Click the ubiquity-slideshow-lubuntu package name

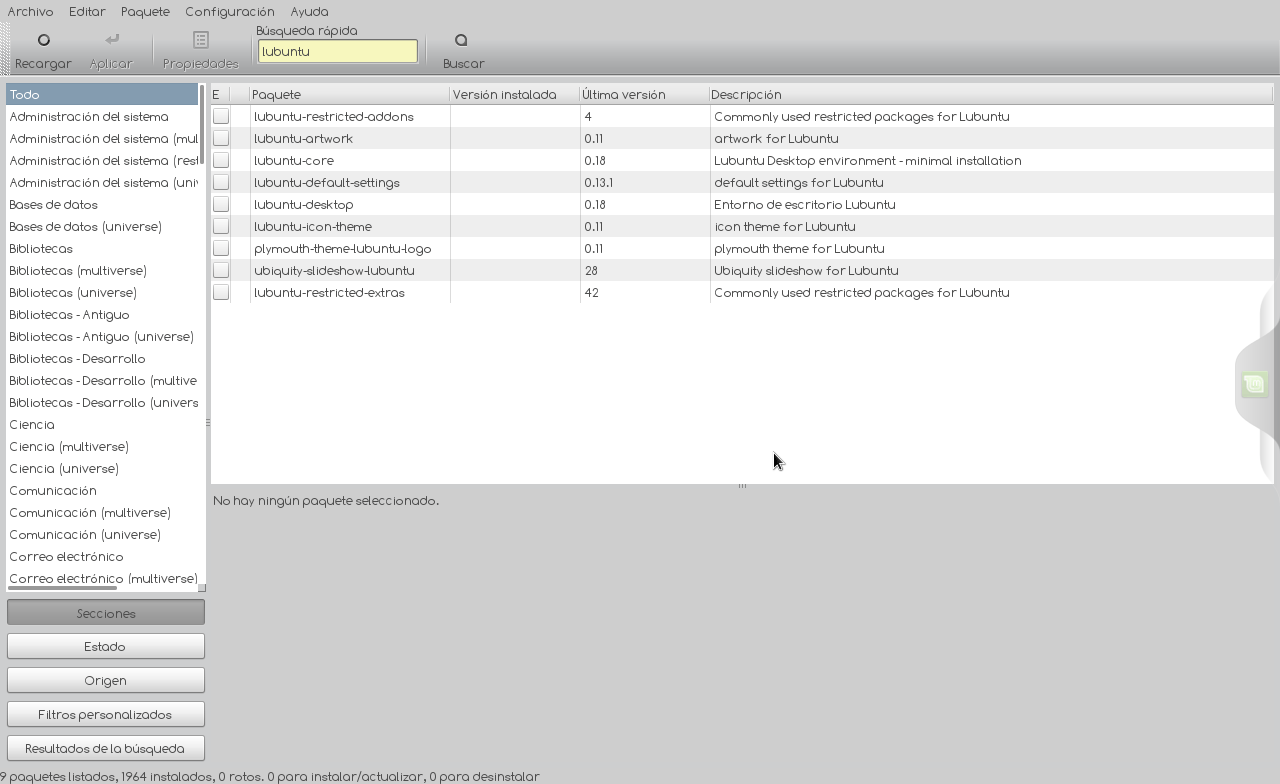334,270
